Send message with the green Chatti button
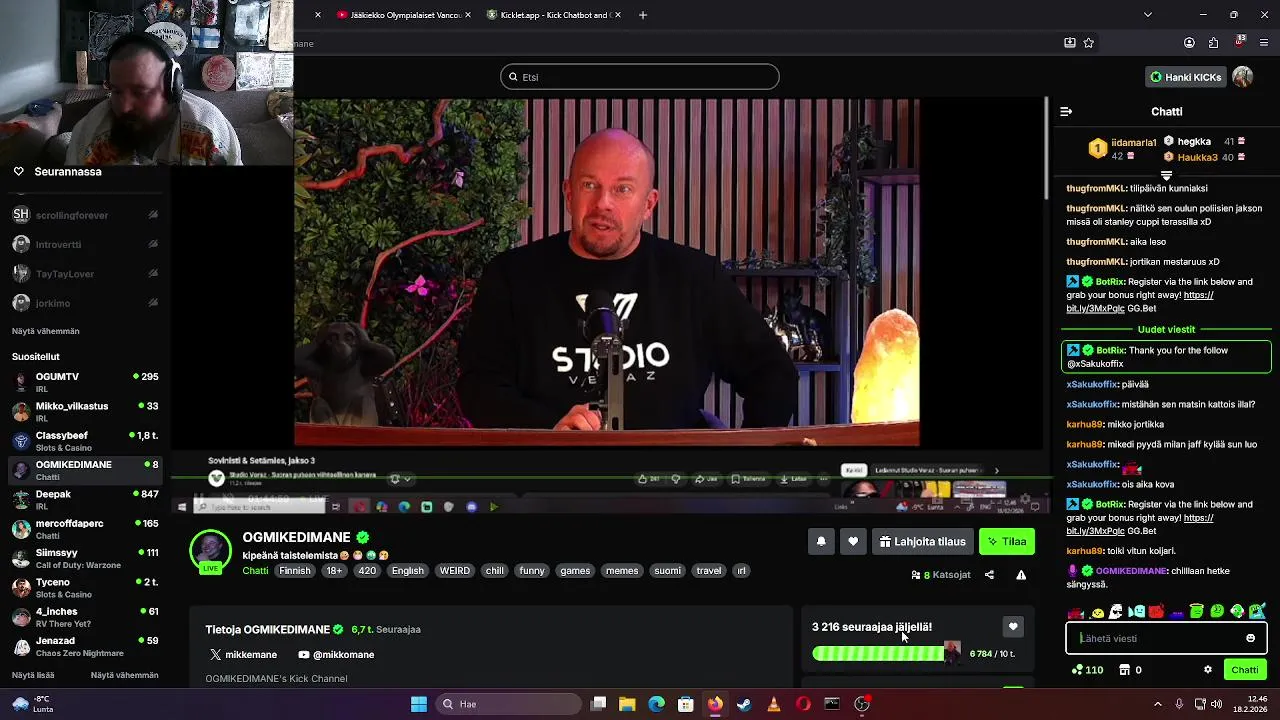The height and width of the screenshot is (720, 1280). 1245,670
